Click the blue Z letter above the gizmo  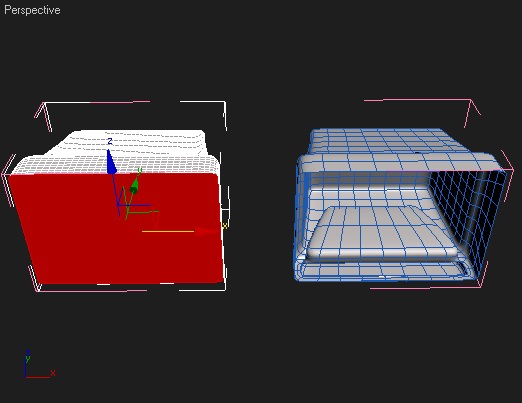(110, 142)
